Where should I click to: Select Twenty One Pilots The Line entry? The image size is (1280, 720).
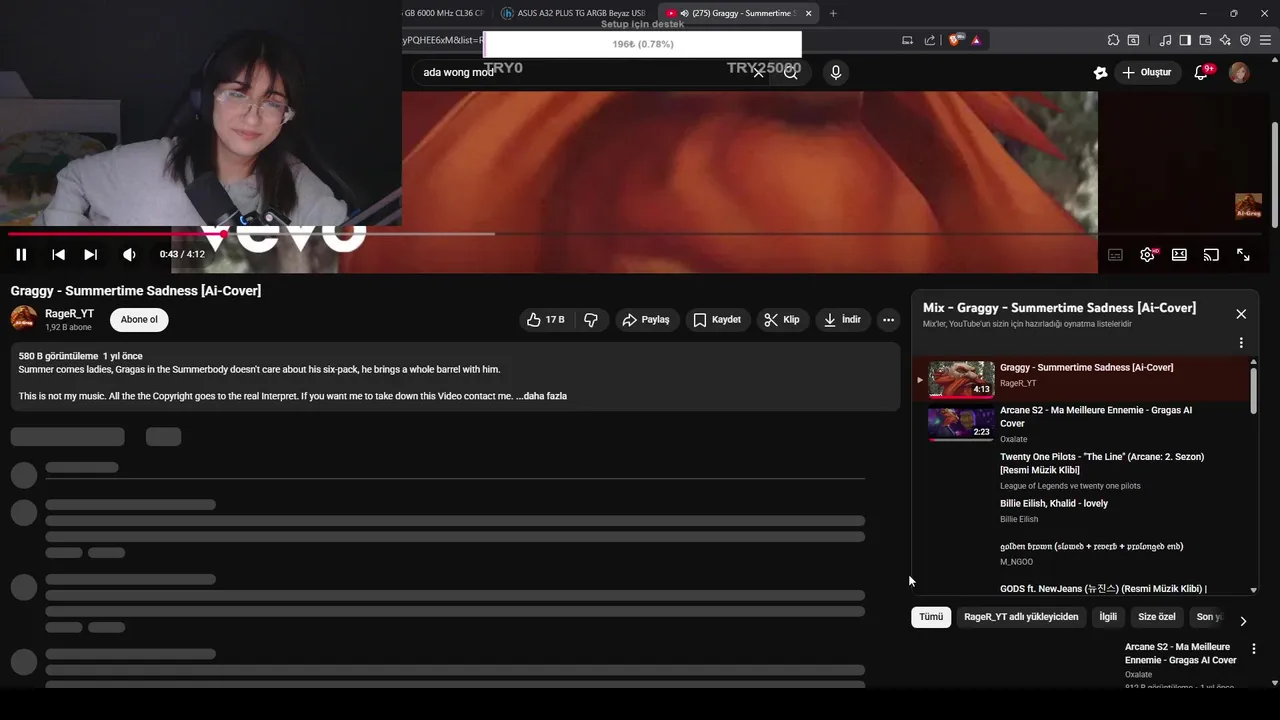tap(1081, 470)
